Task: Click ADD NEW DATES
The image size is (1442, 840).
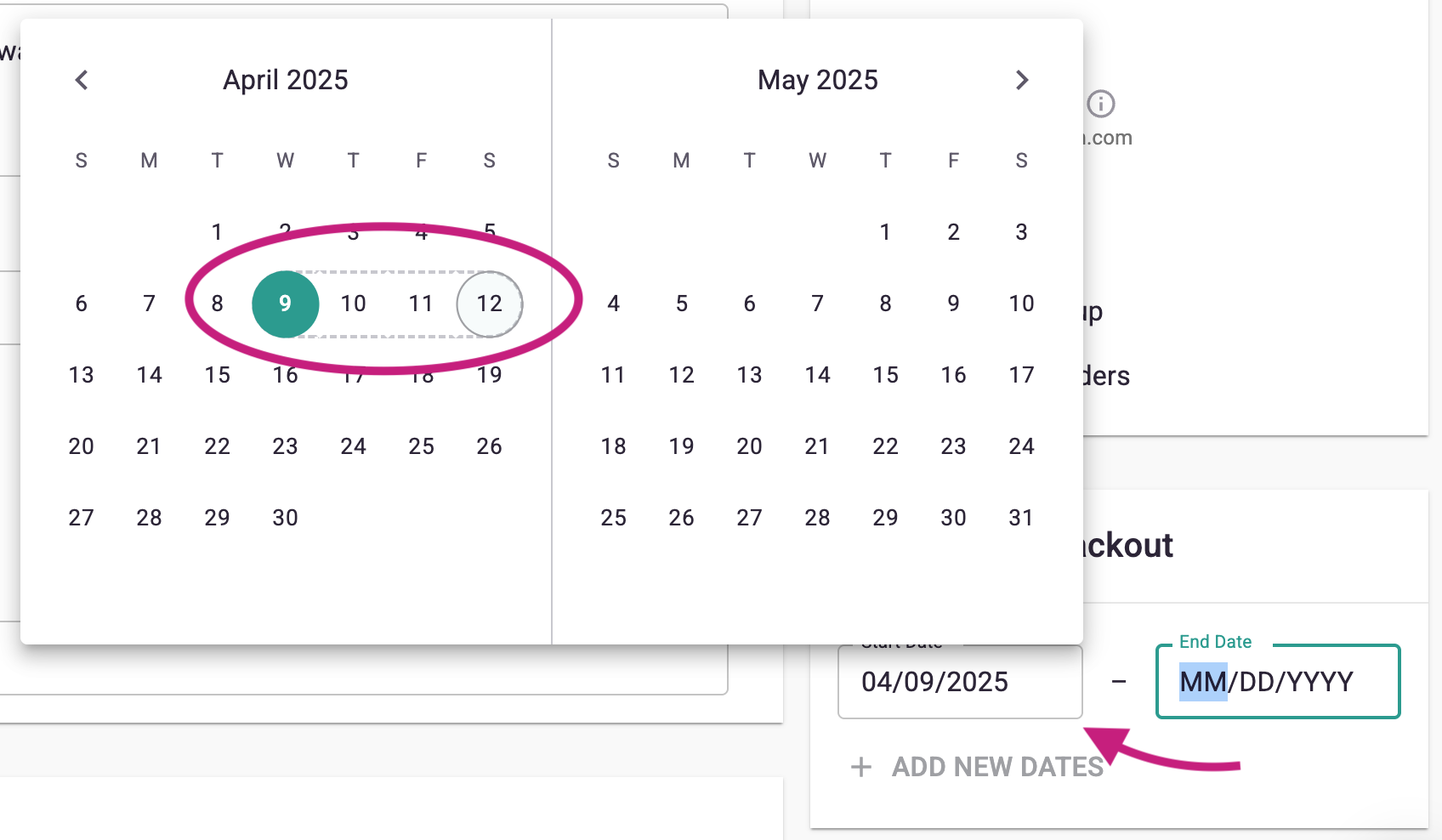Action: coord(996,767)
